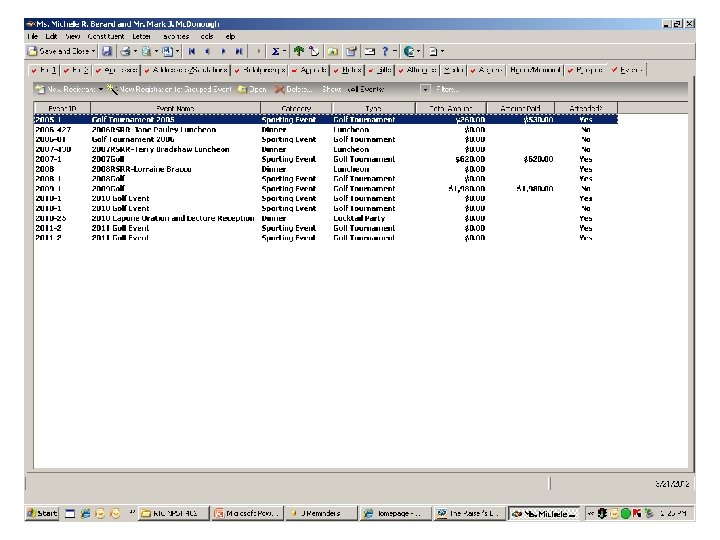Click the Windows Start button
Viewport: 720px width, 540px height.
click(x=43, y=513)
